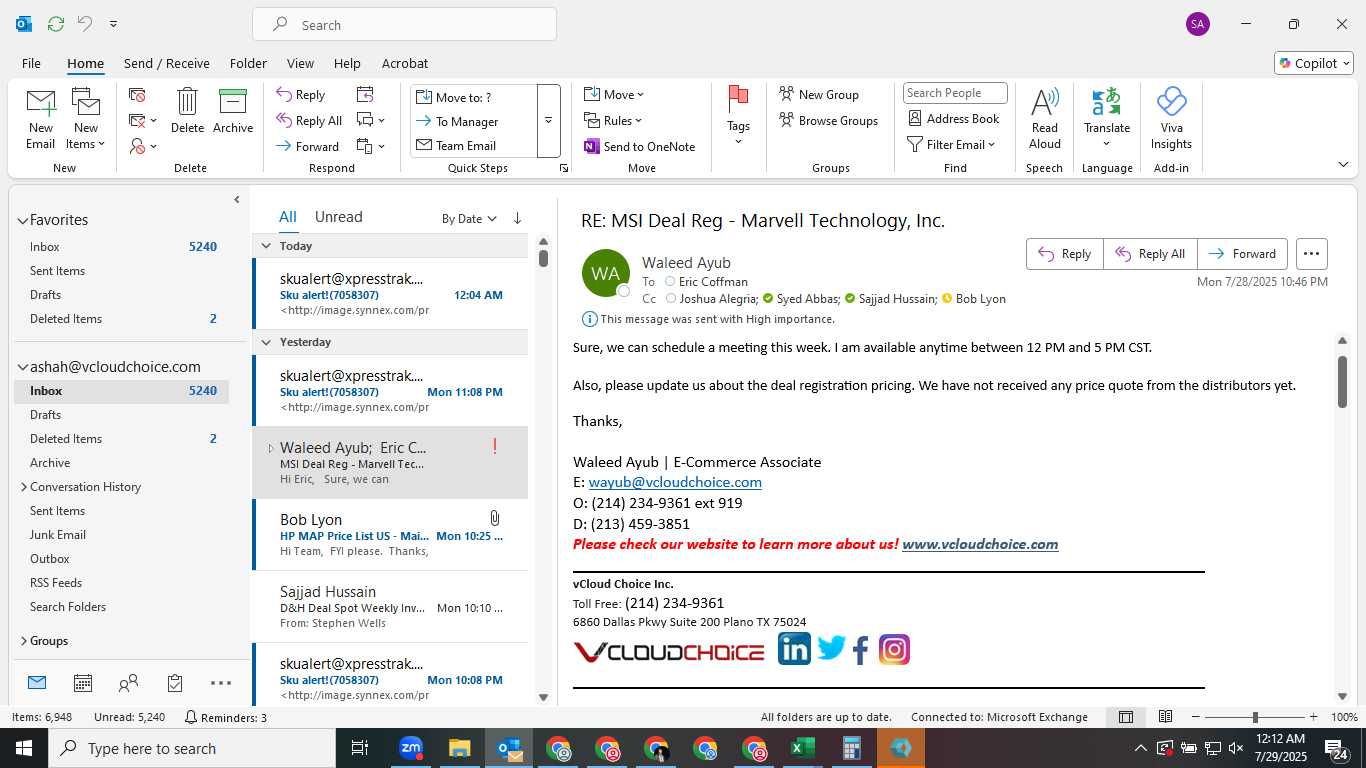Screen dimensions: 1366x768
Task: Open the Acrobat ribbon tab
Action: [x=405, y=63]
